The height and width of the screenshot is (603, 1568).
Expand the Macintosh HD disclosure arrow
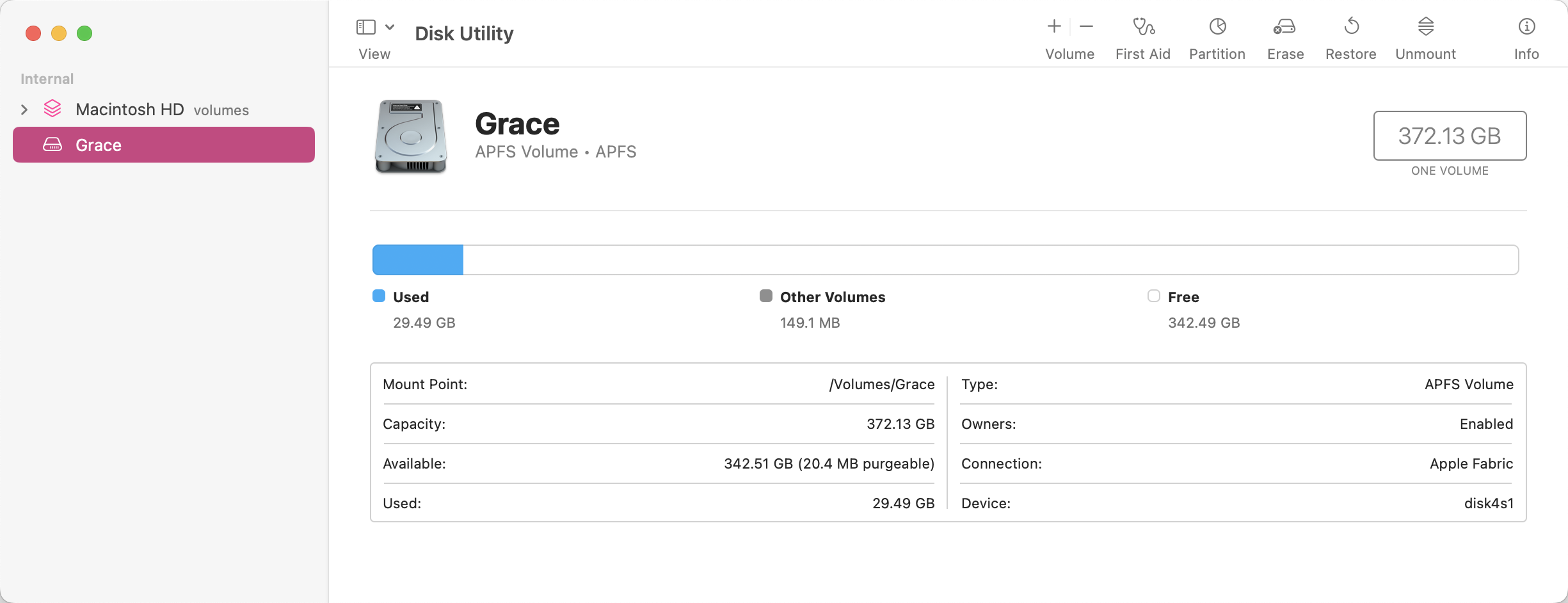tap(24, 109)
